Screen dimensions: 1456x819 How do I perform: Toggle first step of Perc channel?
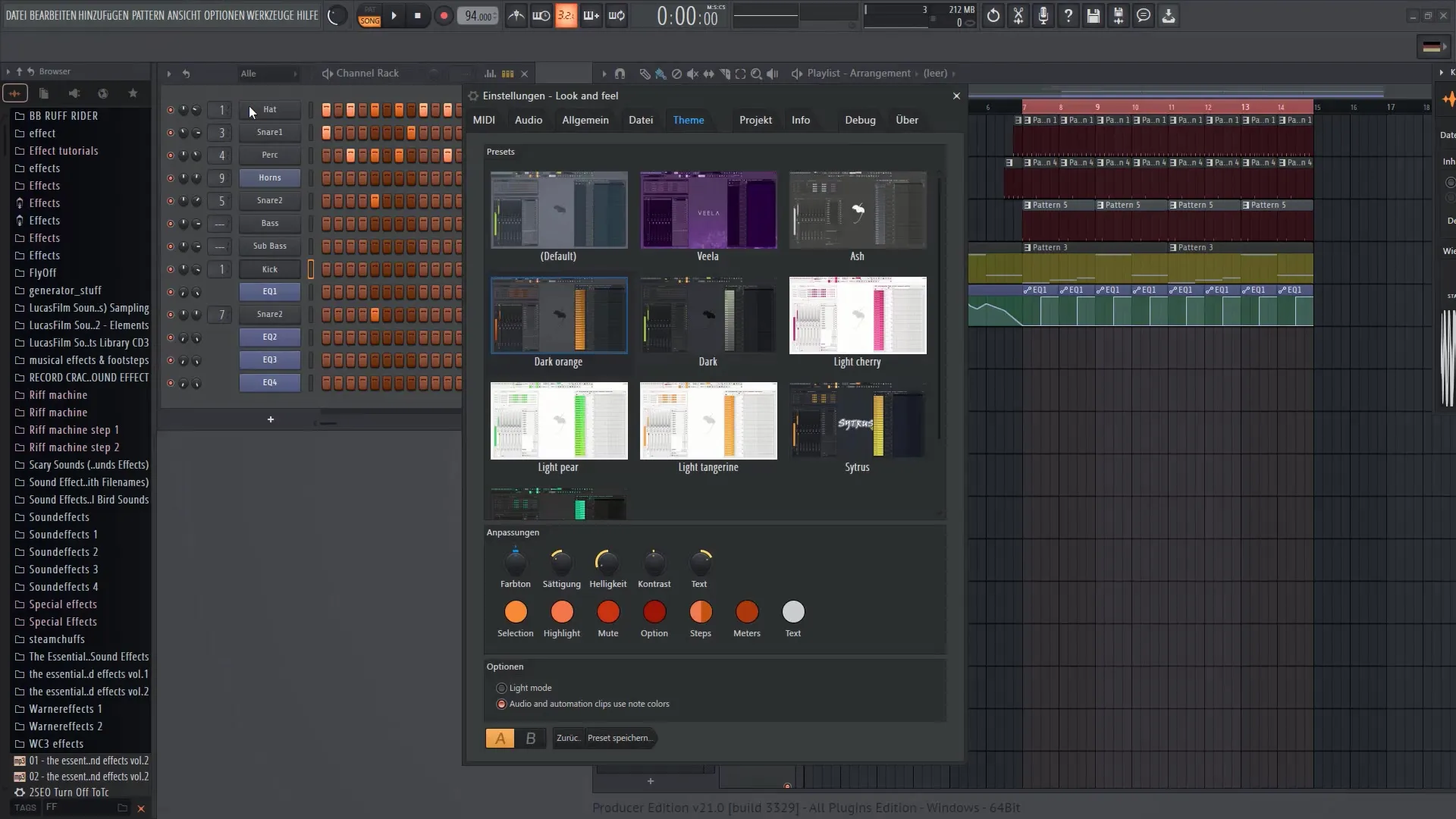tap(326, 155)
